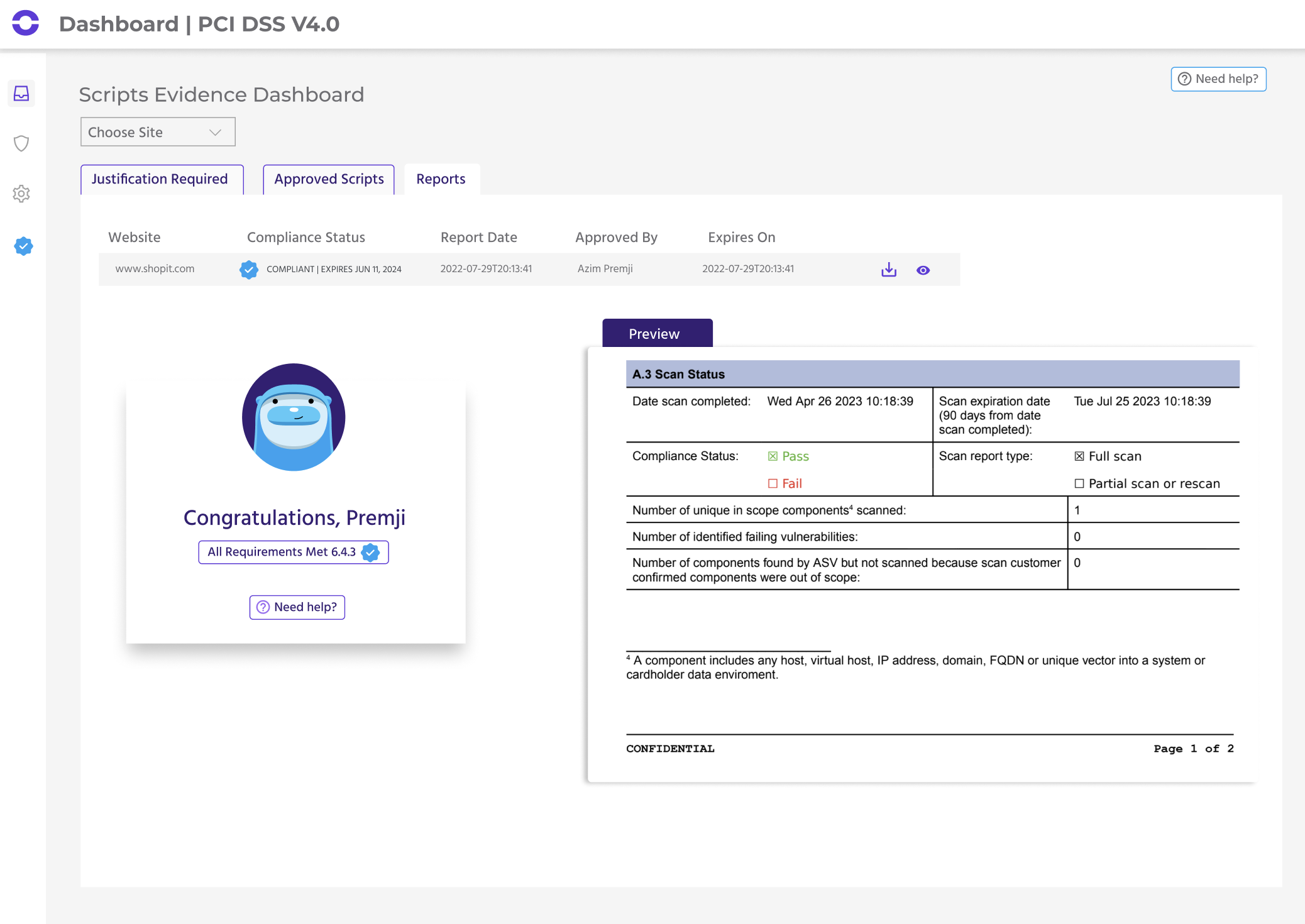Click Azim Premji approver cell
This screenshot has width=1305, height=924.
[605, 268]
